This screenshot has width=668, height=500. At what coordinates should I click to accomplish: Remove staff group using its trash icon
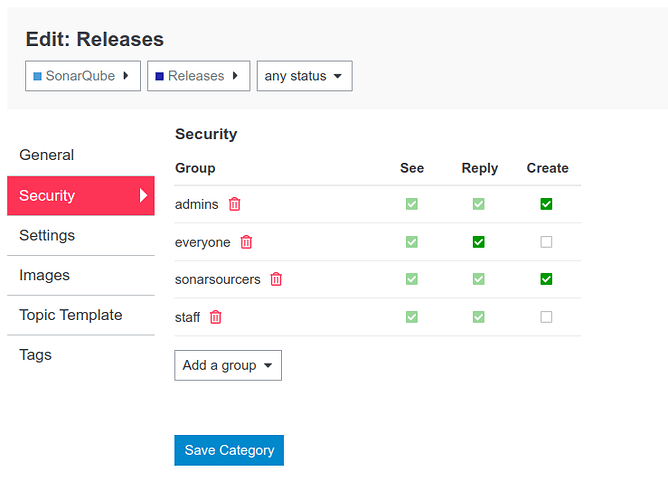(216, 317)
